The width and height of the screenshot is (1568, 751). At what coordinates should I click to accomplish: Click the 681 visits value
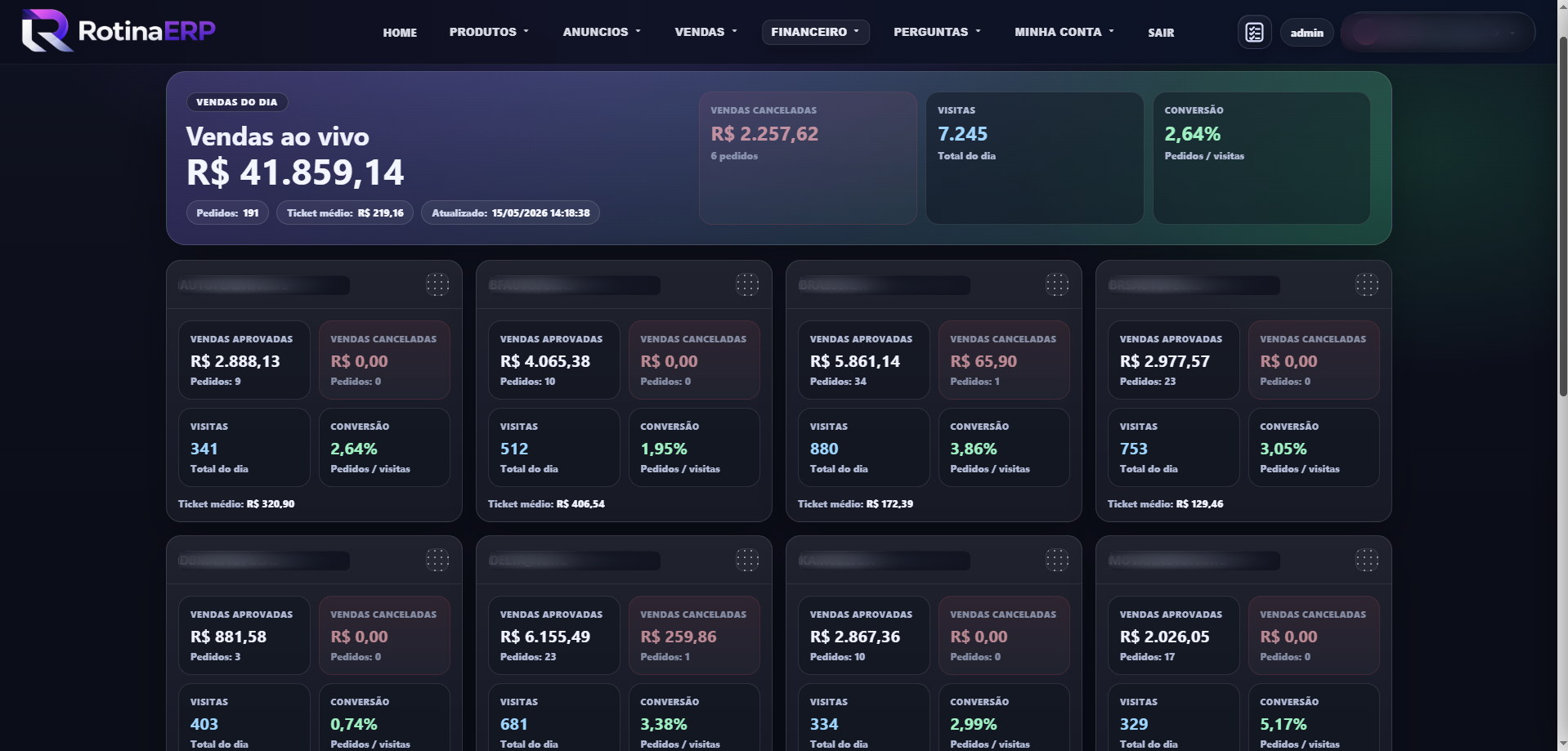(x=514, y=724)
